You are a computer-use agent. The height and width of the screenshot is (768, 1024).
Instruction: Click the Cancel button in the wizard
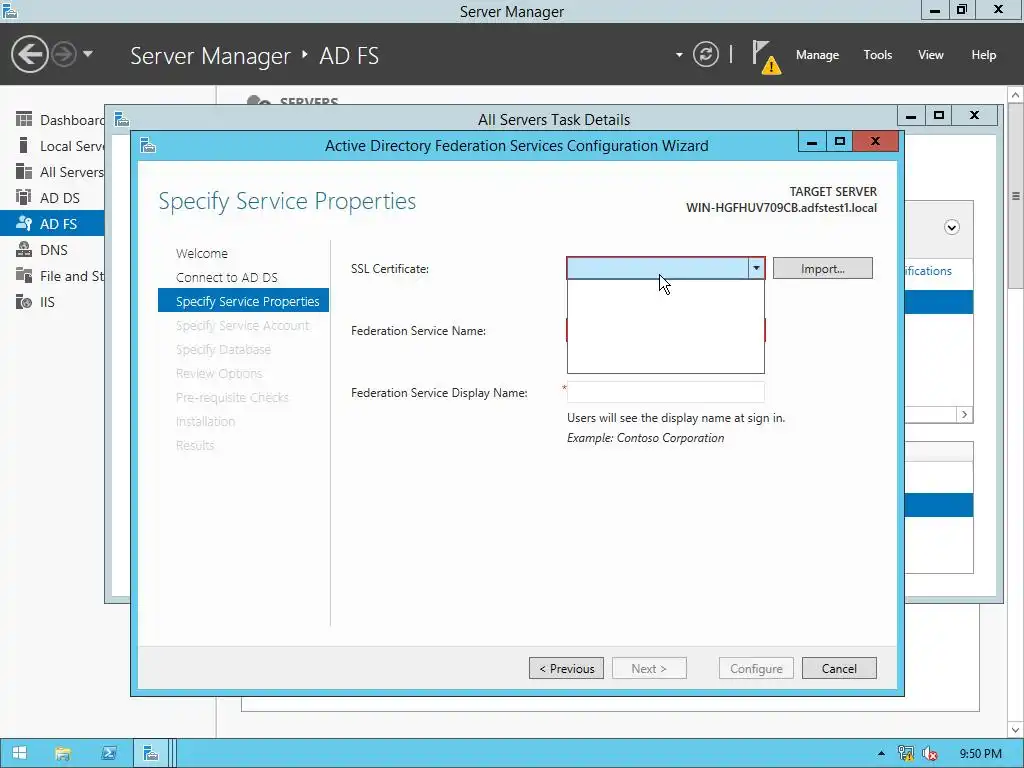point(839,668)
